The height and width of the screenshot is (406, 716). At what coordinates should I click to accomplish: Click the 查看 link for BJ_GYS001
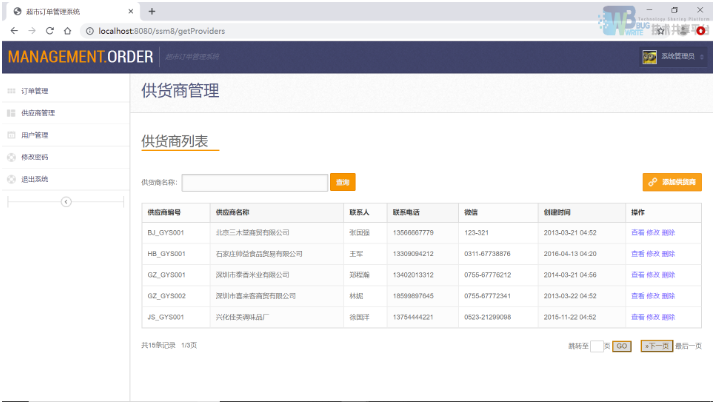click(x=637, y=232)
